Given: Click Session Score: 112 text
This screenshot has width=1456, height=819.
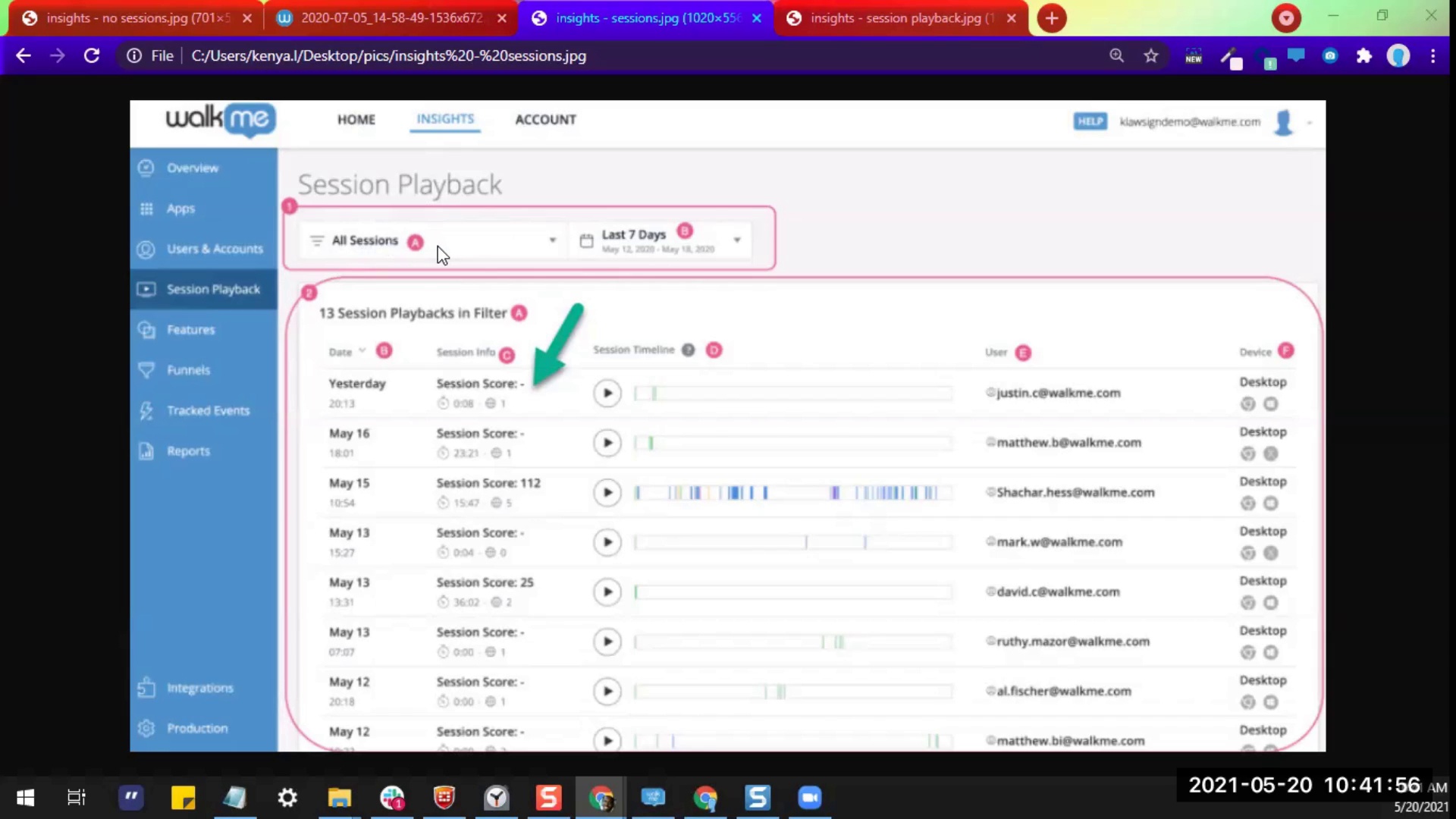Looking at the screenshot, I should (x=488, y=483).
